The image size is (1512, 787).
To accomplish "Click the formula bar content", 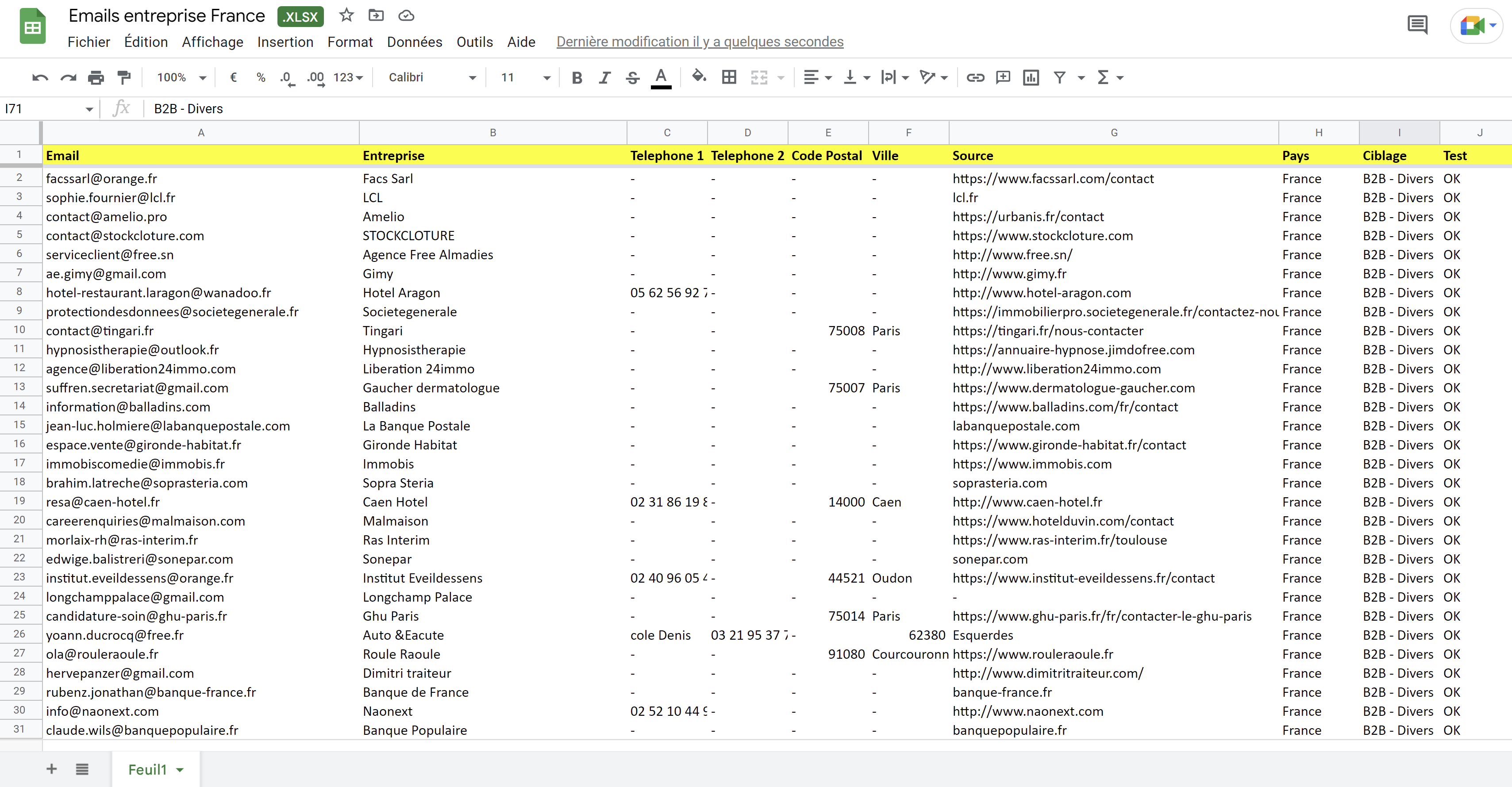I will 188,108.
